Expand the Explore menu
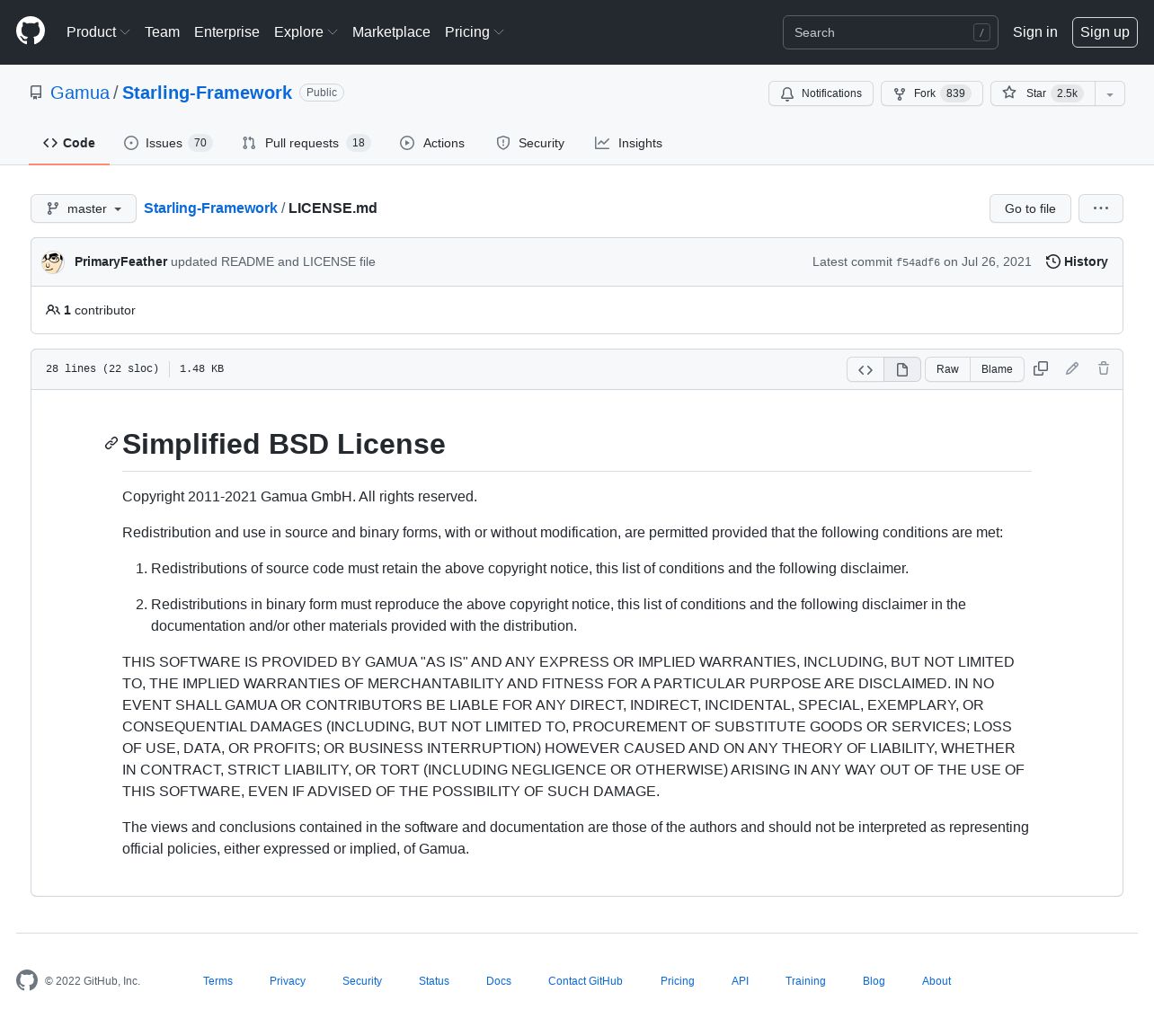Screen dimensions: 1154x1036 point(306,32)
